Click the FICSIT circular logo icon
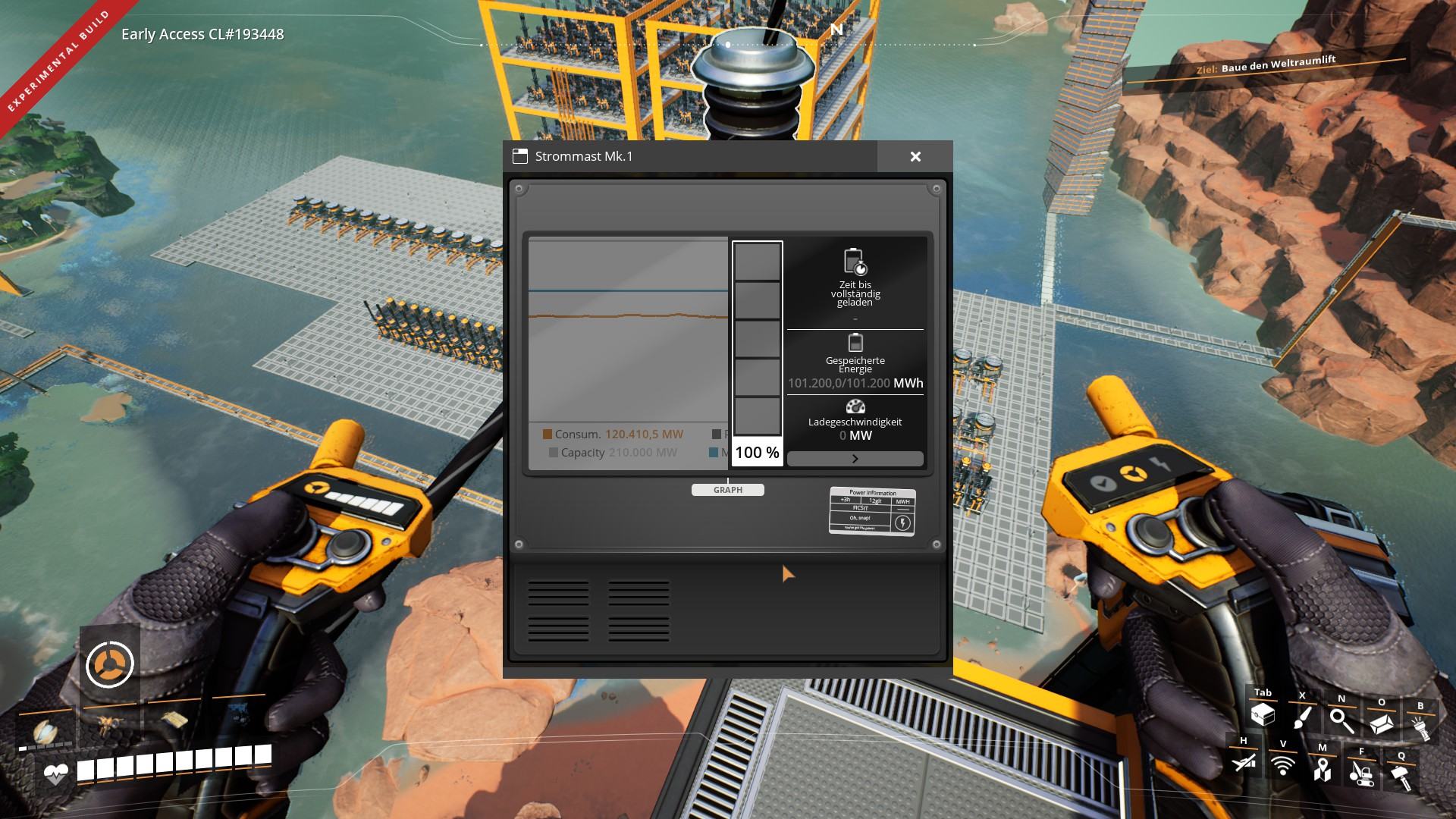 110,664
